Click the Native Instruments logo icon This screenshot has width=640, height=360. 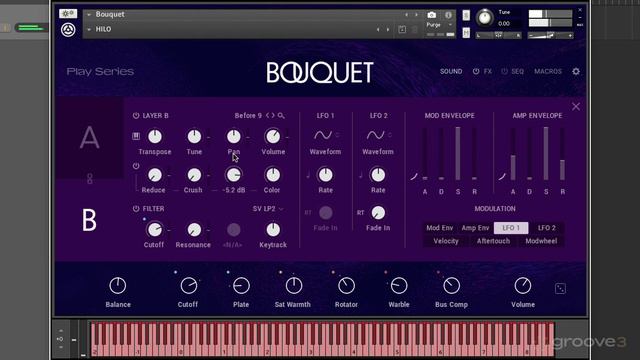[68, 30]
